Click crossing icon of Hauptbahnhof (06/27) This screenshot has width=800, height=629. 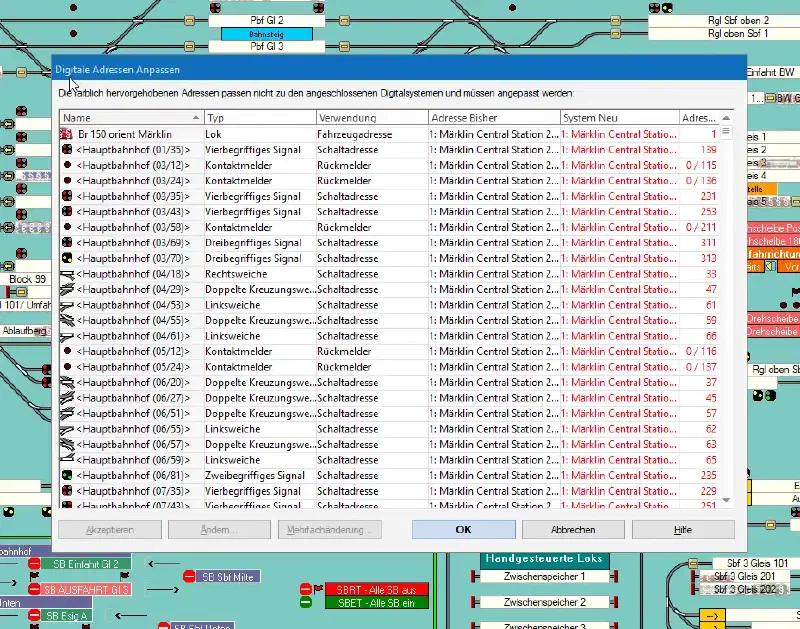coord(67,398)
